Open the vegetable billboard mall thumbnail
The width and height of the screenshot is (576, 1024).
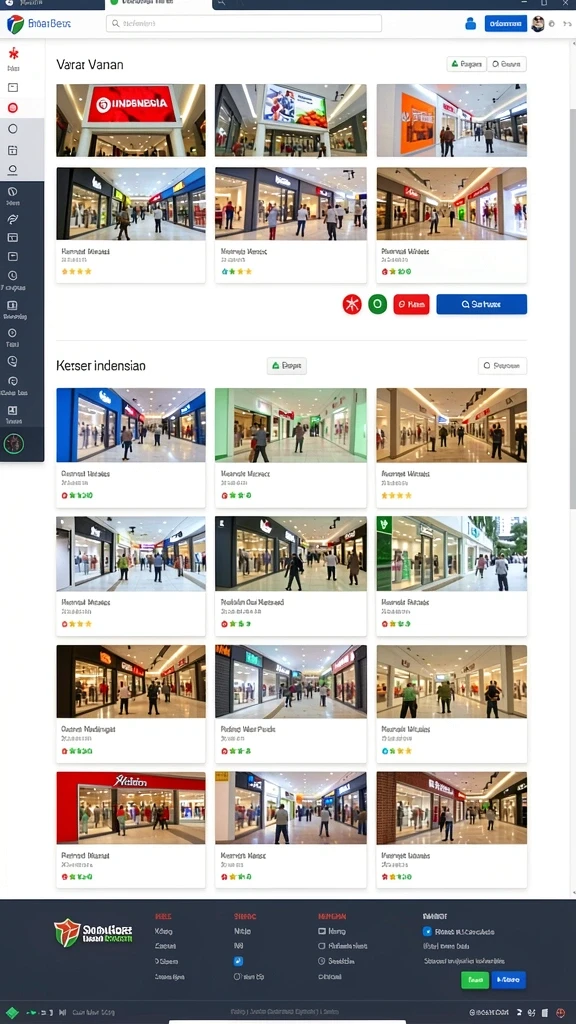coord(291,120)
